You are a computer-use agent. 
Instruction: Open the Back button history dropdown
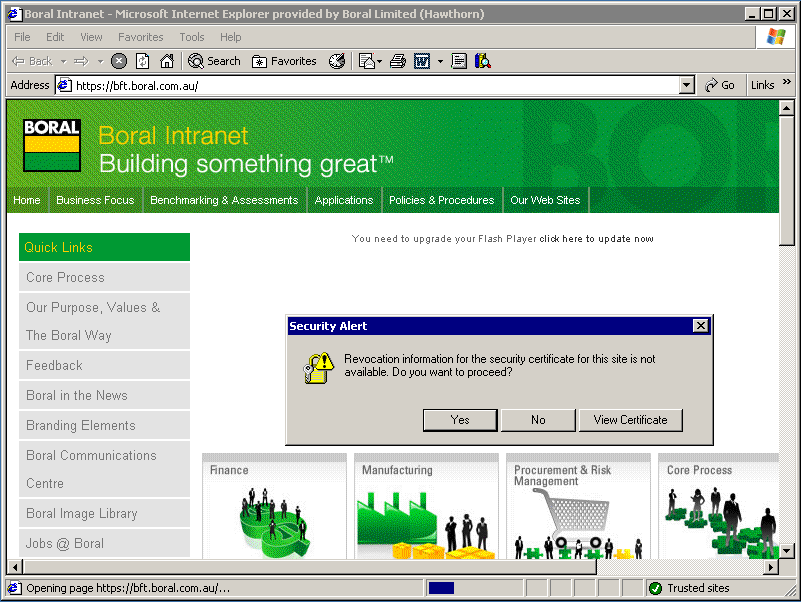click(63, 61)
